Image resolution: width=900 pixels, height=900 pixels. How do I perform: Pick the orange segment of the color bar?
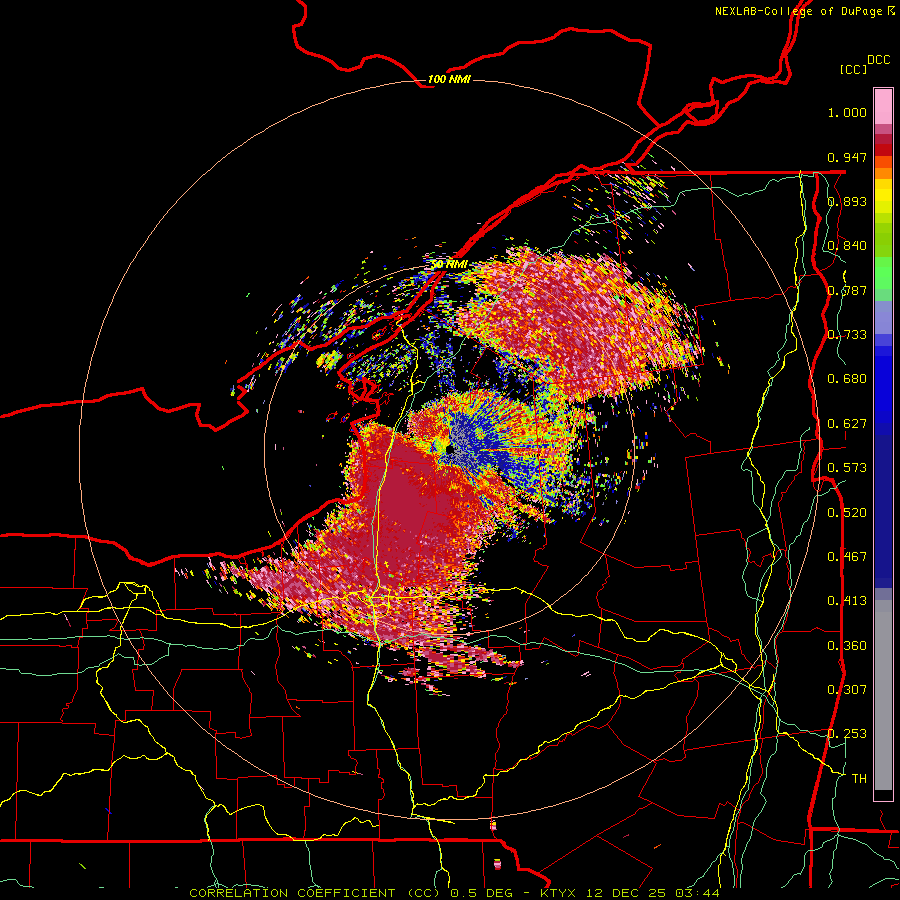coord(883,173)
